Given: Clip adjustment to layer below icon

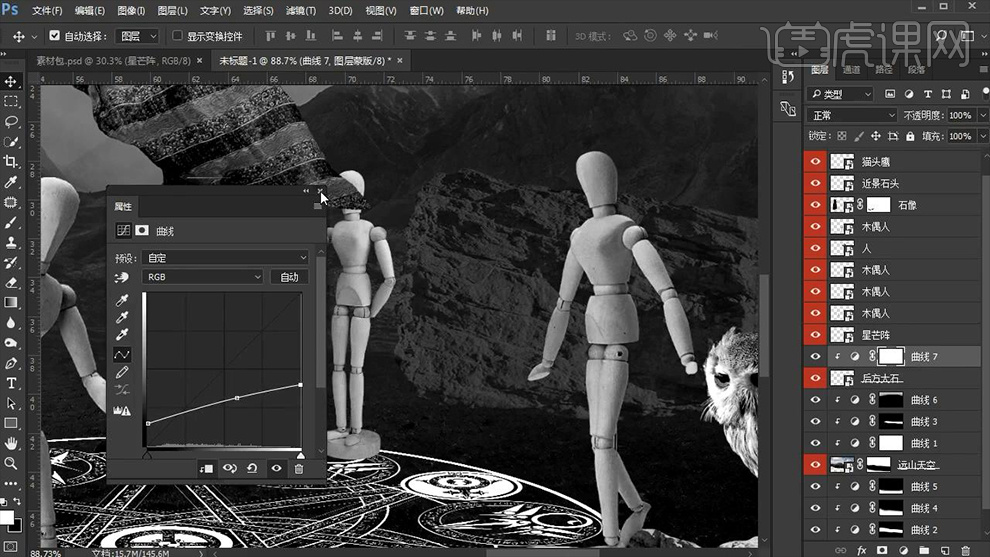Looking at the screenshot, I should [206, 469].
